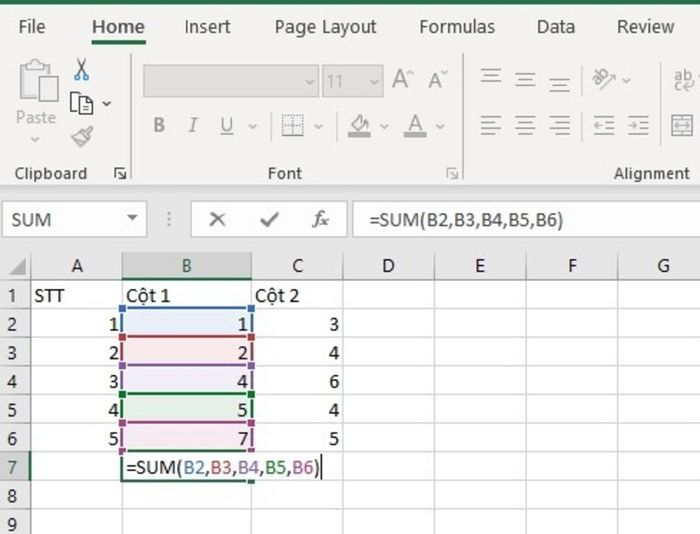Select Top Align icon
Screen dimensions: 700x534
tap(491, 76)
